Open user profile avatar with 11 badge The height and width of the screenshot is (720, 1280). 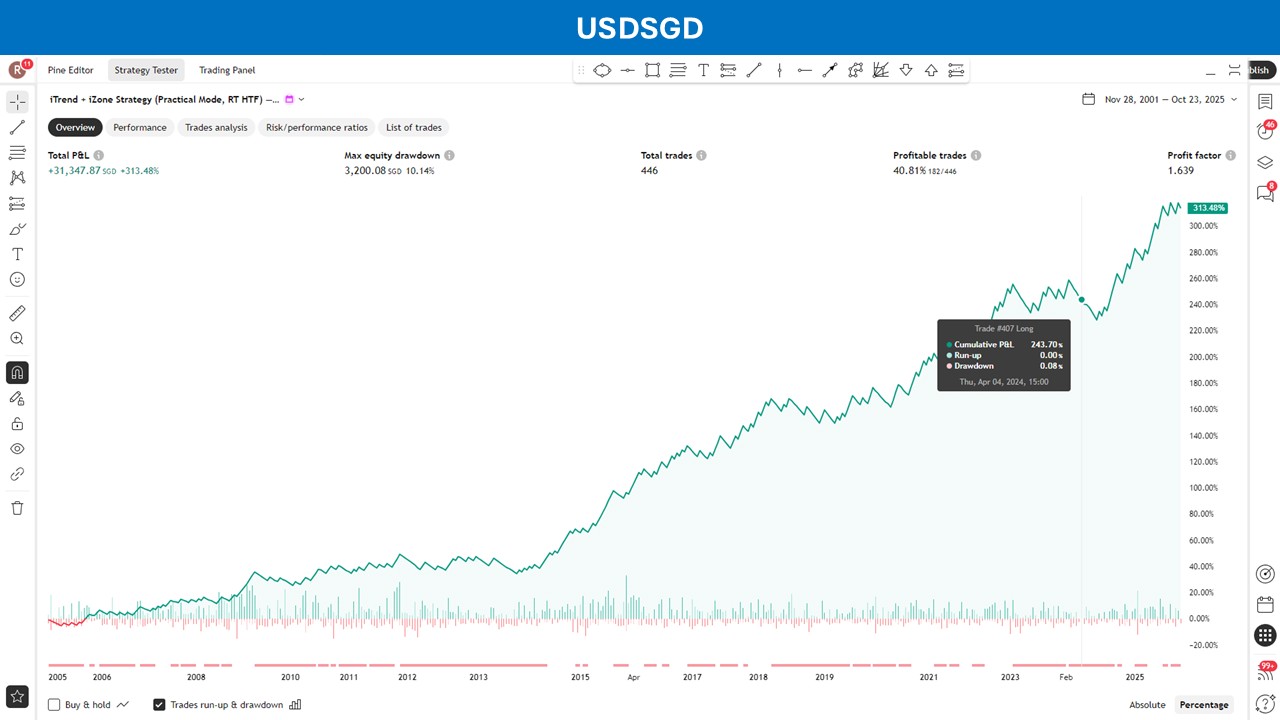click(x=19, y=69)
